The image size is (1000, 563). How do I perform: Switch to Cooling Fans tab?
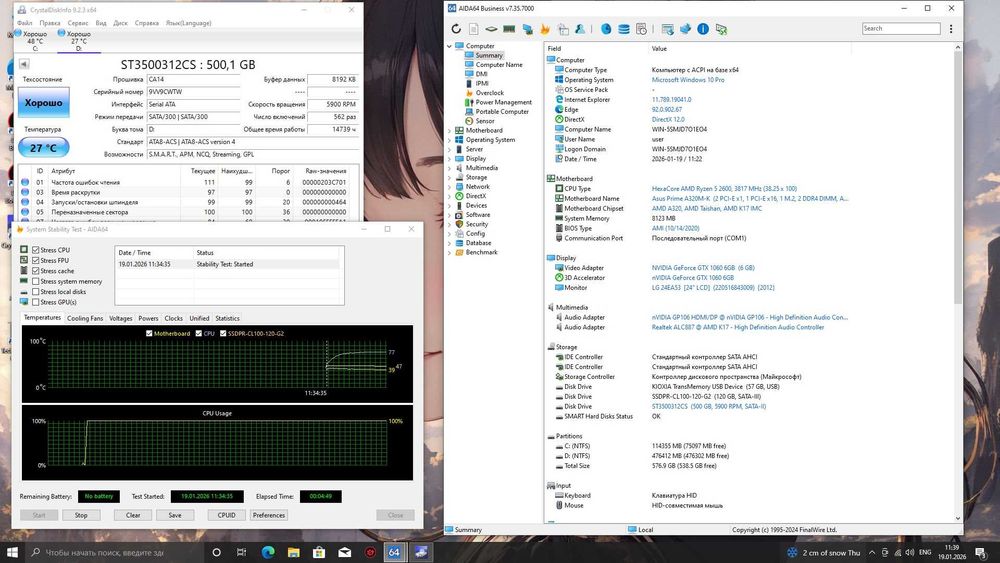85,318
